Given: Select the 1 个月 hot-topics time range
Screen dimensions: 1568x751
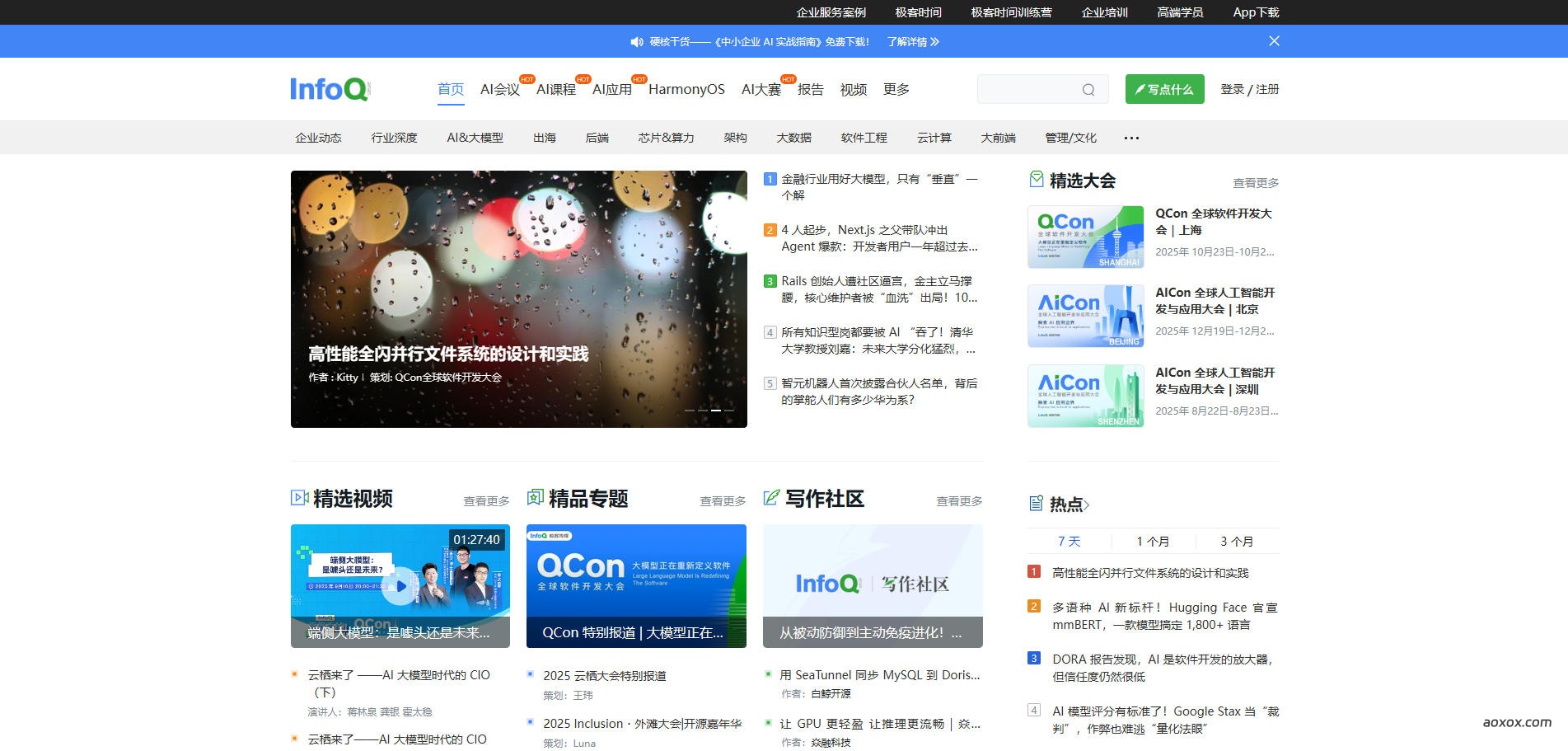Looking at the screenshot, I should click(1153, 542).
